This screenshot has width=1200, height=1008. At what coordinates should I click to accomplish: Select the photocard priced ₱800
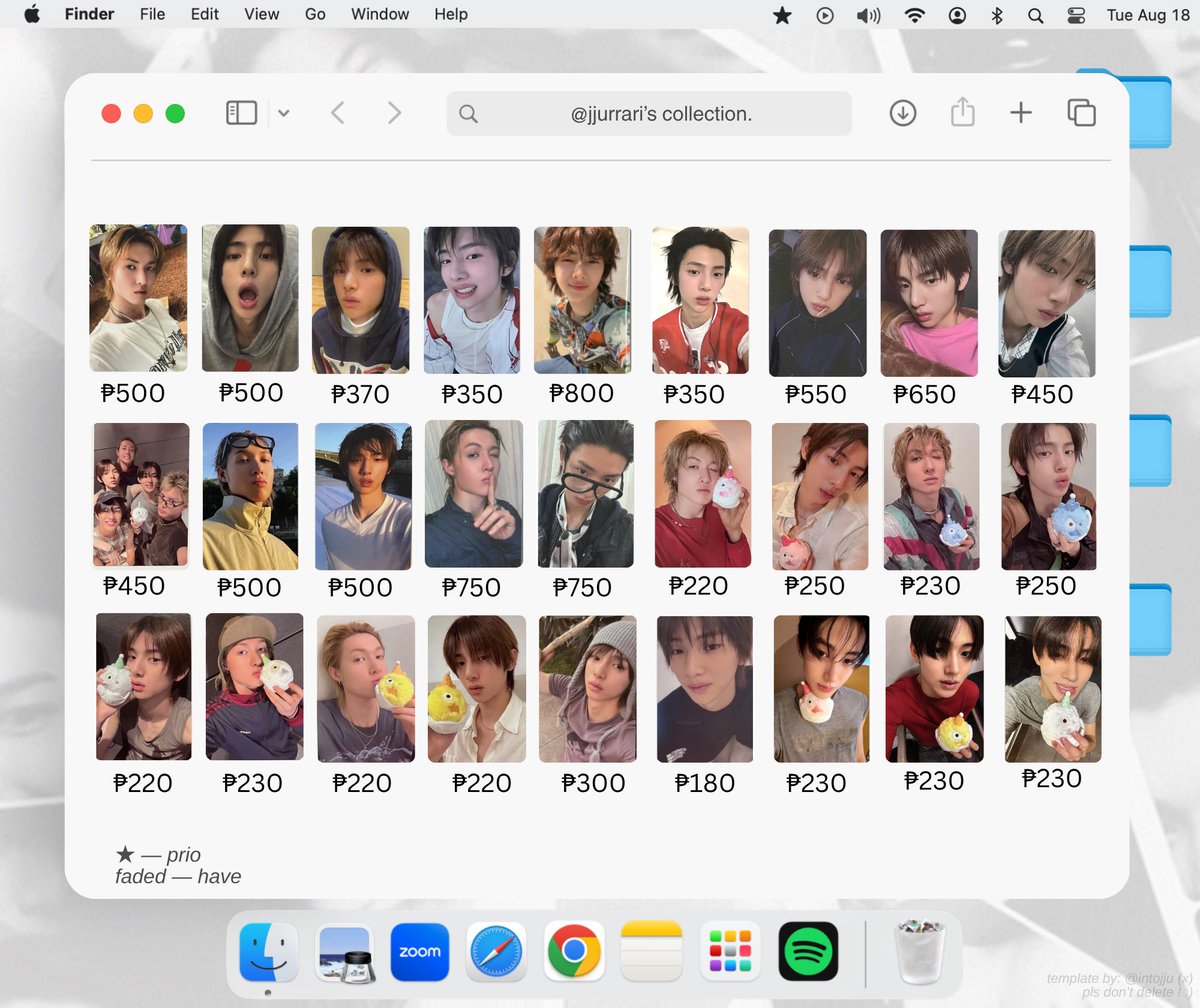tap(582, 300)
